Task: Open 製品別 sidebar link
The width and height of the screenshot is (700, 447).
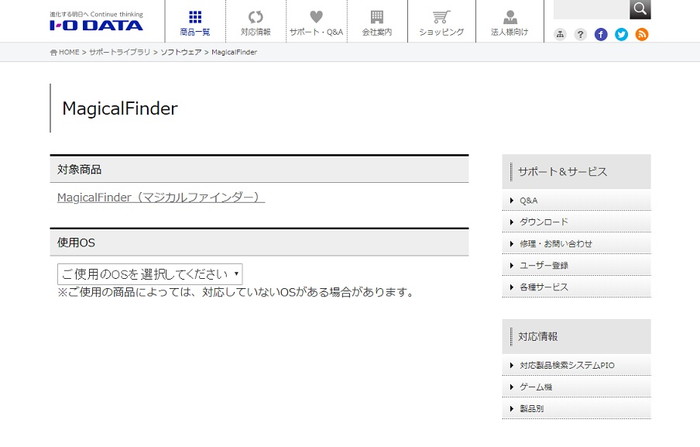Action: coord(576,409)
